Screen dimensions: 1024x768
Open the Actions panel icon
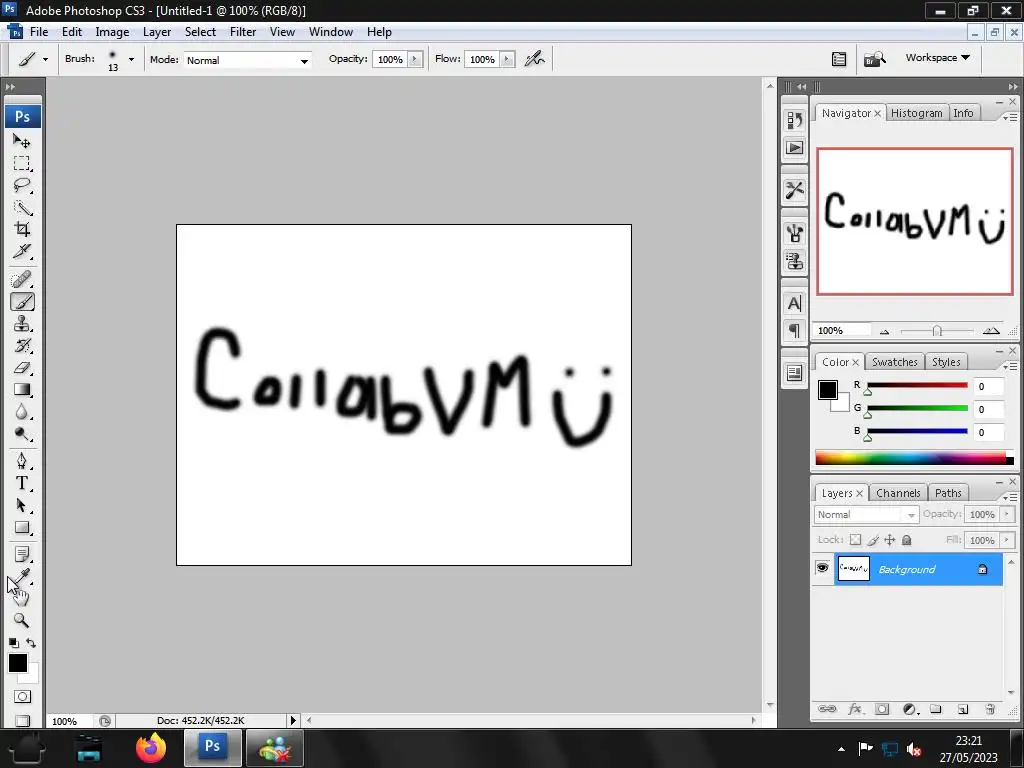(794, 148)
